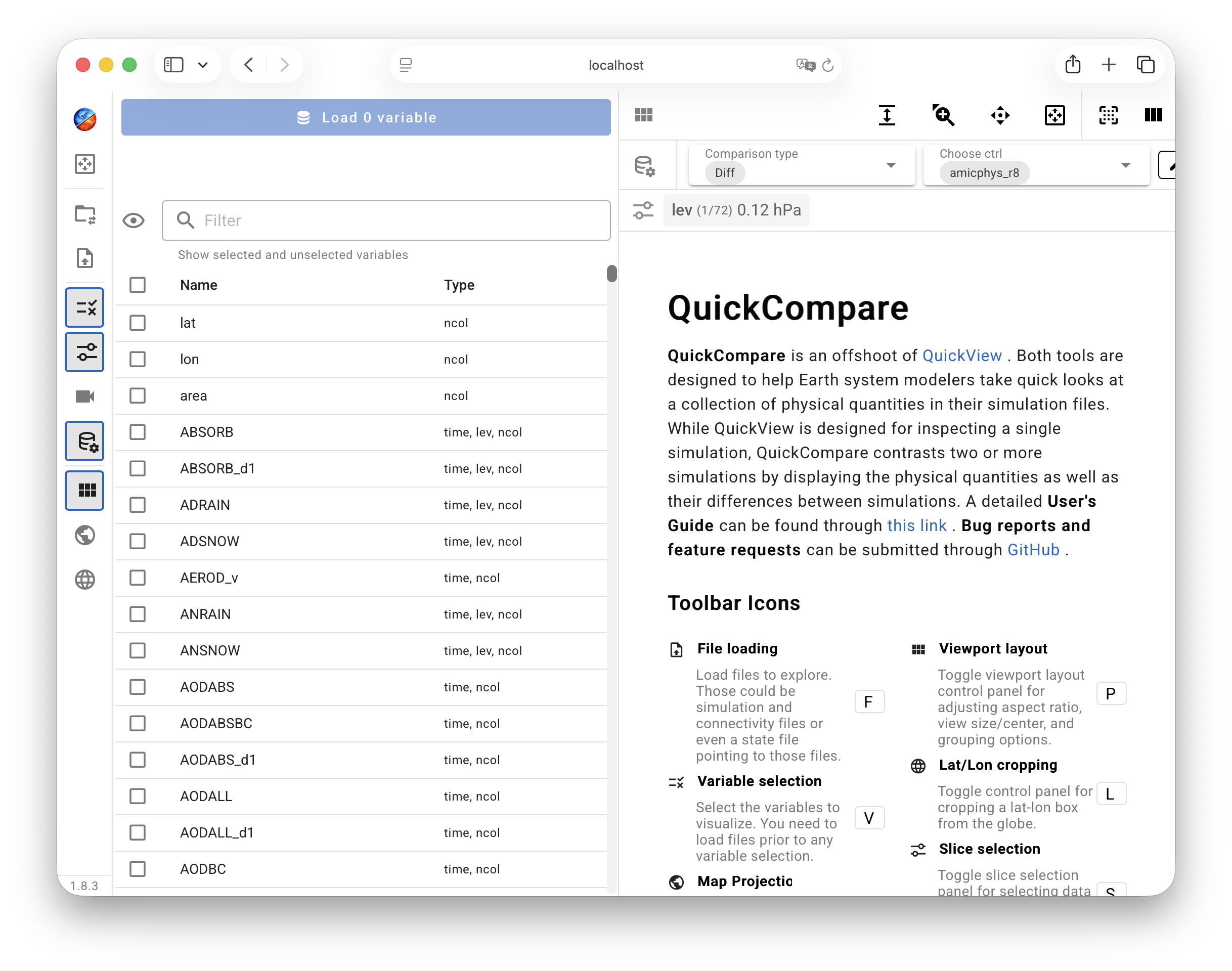
Task: Open the User's Guide this link
Action: [x=916, y=525]
